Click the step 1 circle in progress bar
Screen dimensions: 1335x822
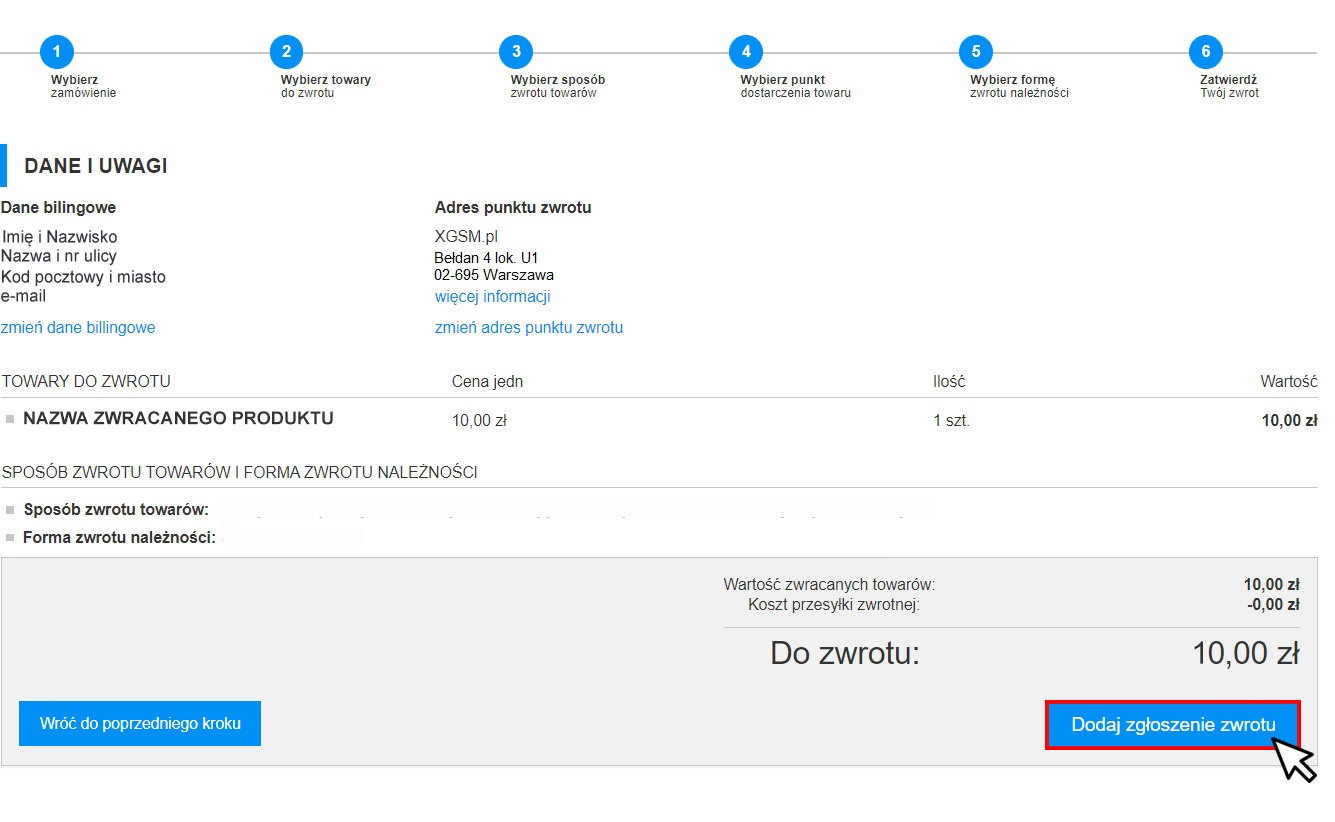[x=57, y=52]
